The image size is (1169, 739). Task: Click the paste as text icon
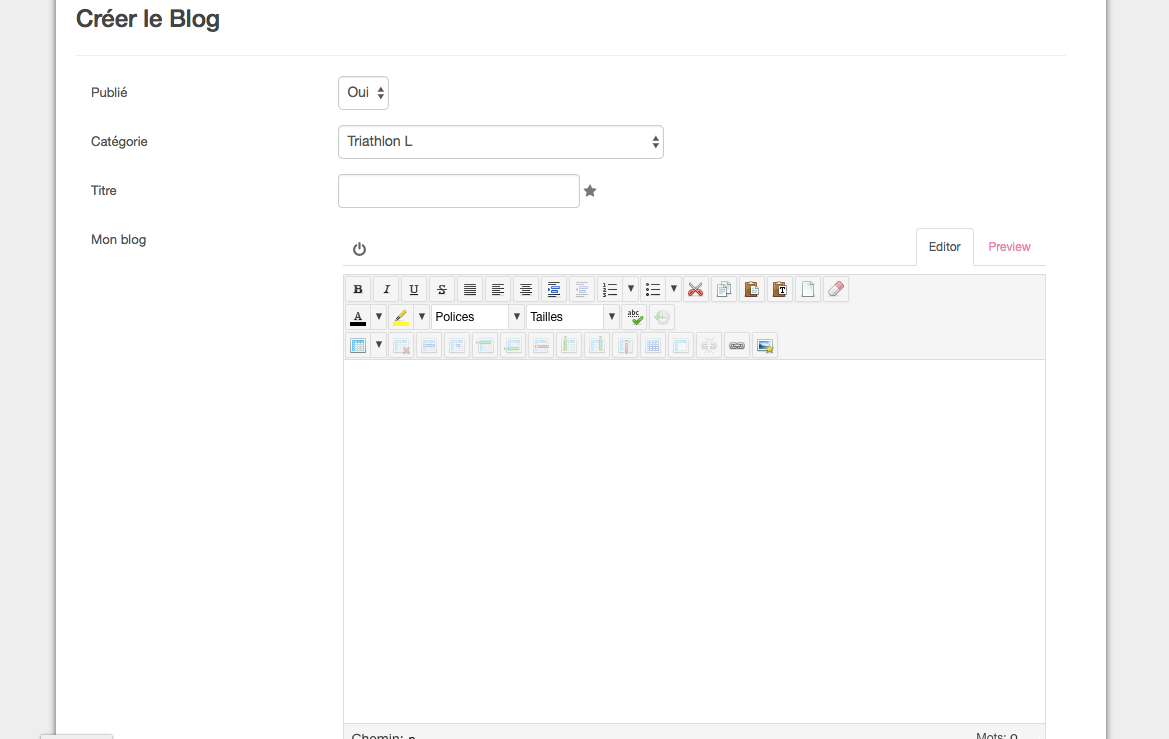(780, 290)
